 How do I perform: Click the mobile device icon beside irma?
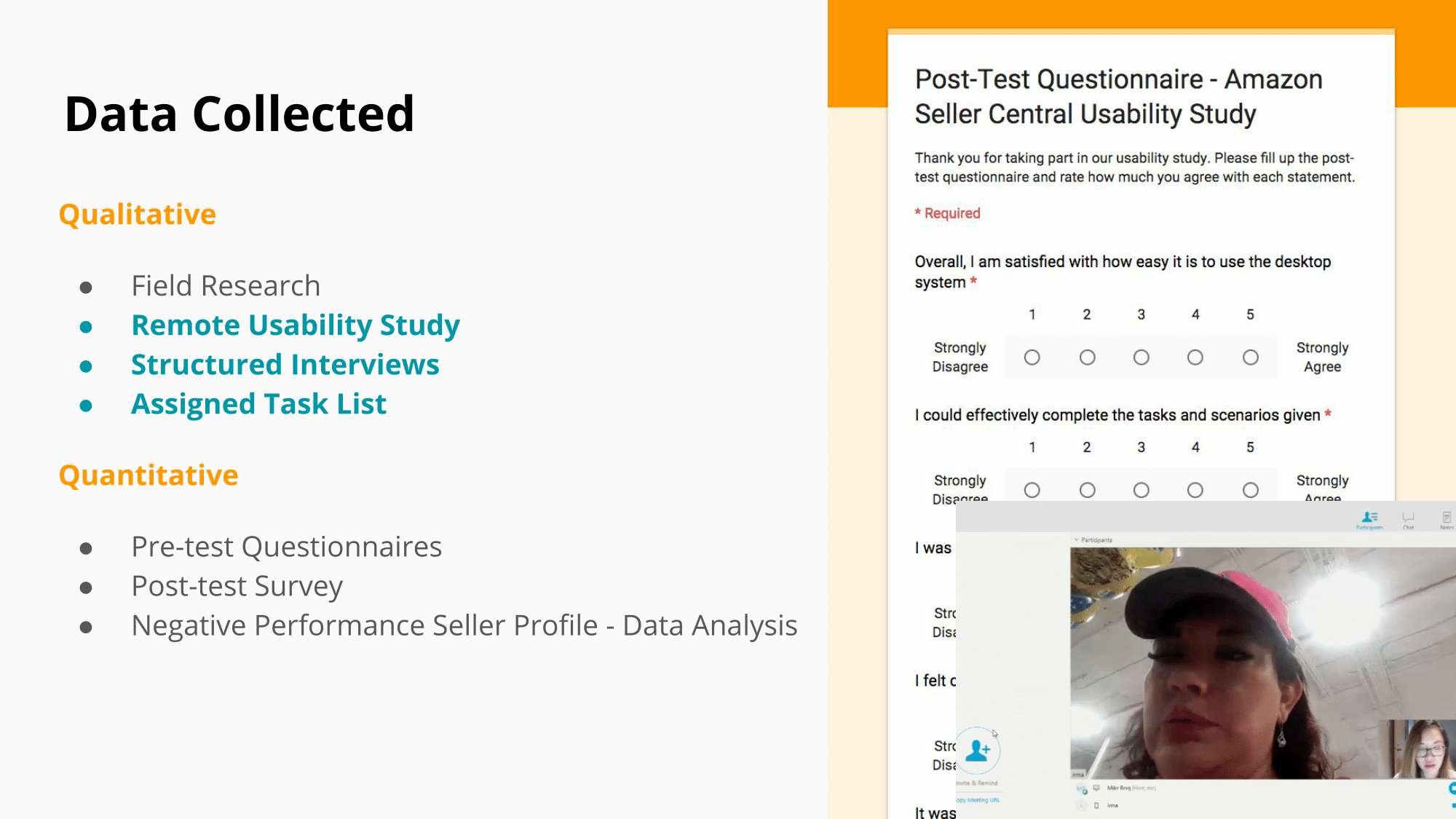[x=1096, y=806]
